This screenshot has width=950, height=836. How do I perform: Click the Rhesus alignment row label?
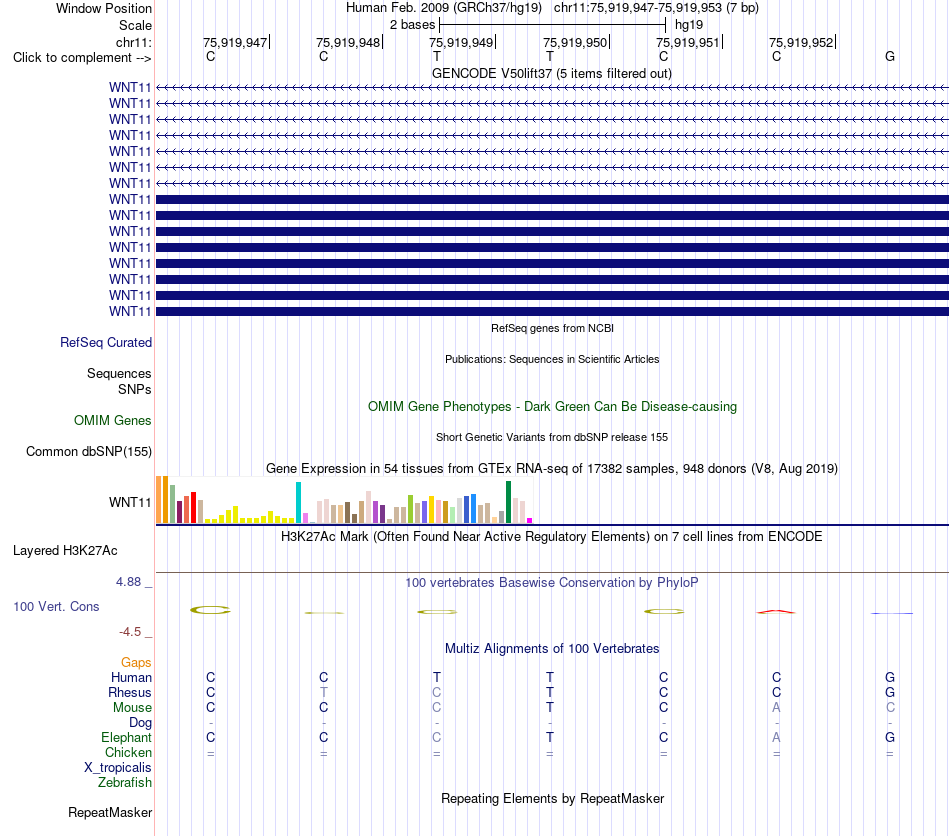click(130, 692)
